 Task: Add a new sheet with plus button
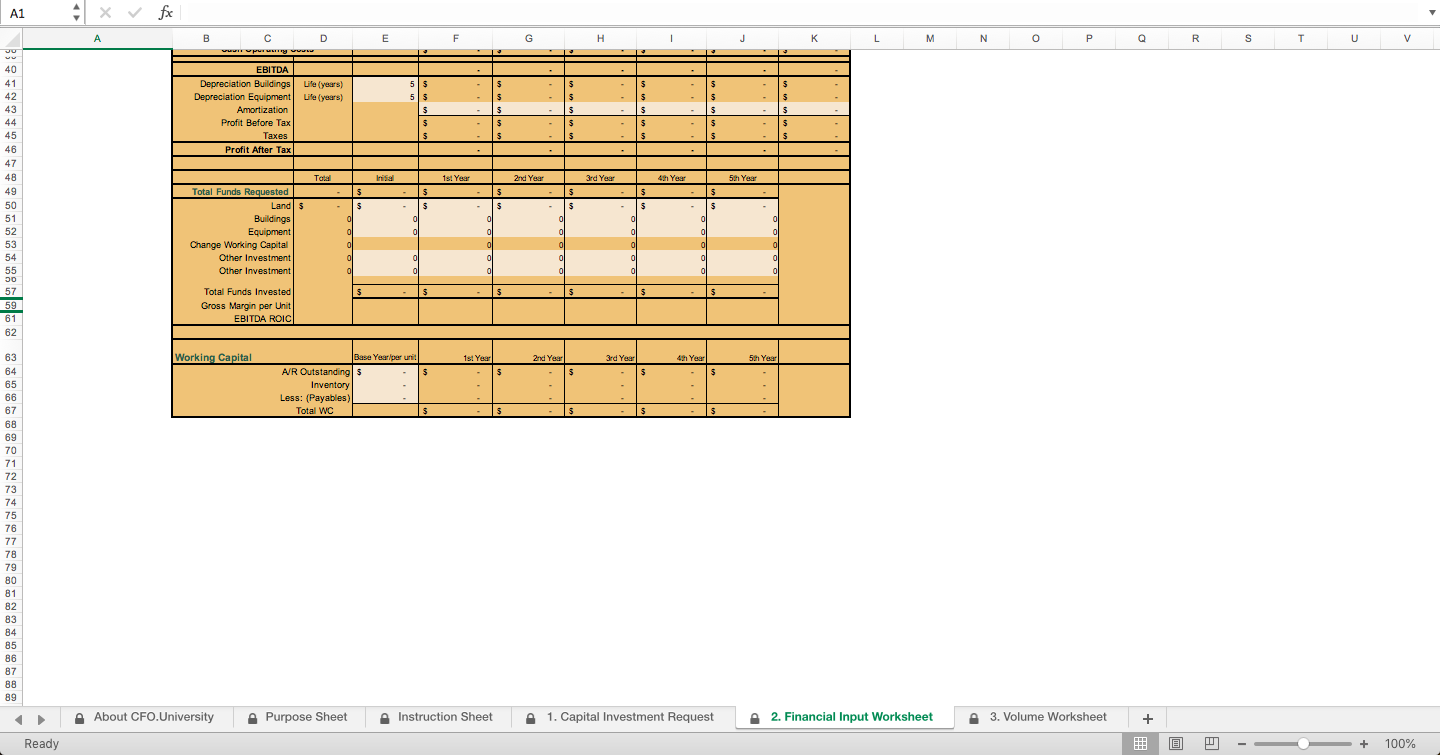[1148, 718]
